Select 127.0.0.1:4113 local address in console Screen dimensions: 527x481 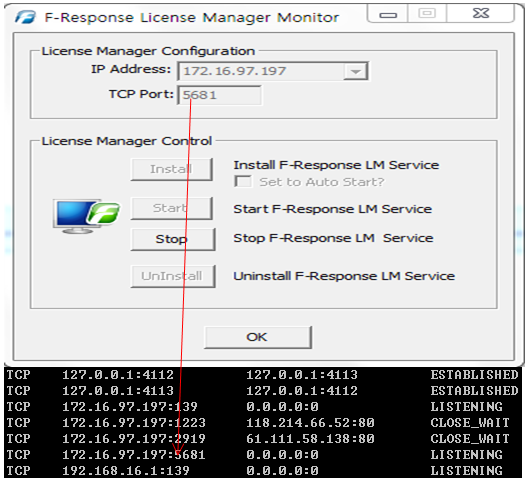tap(118, 391)
